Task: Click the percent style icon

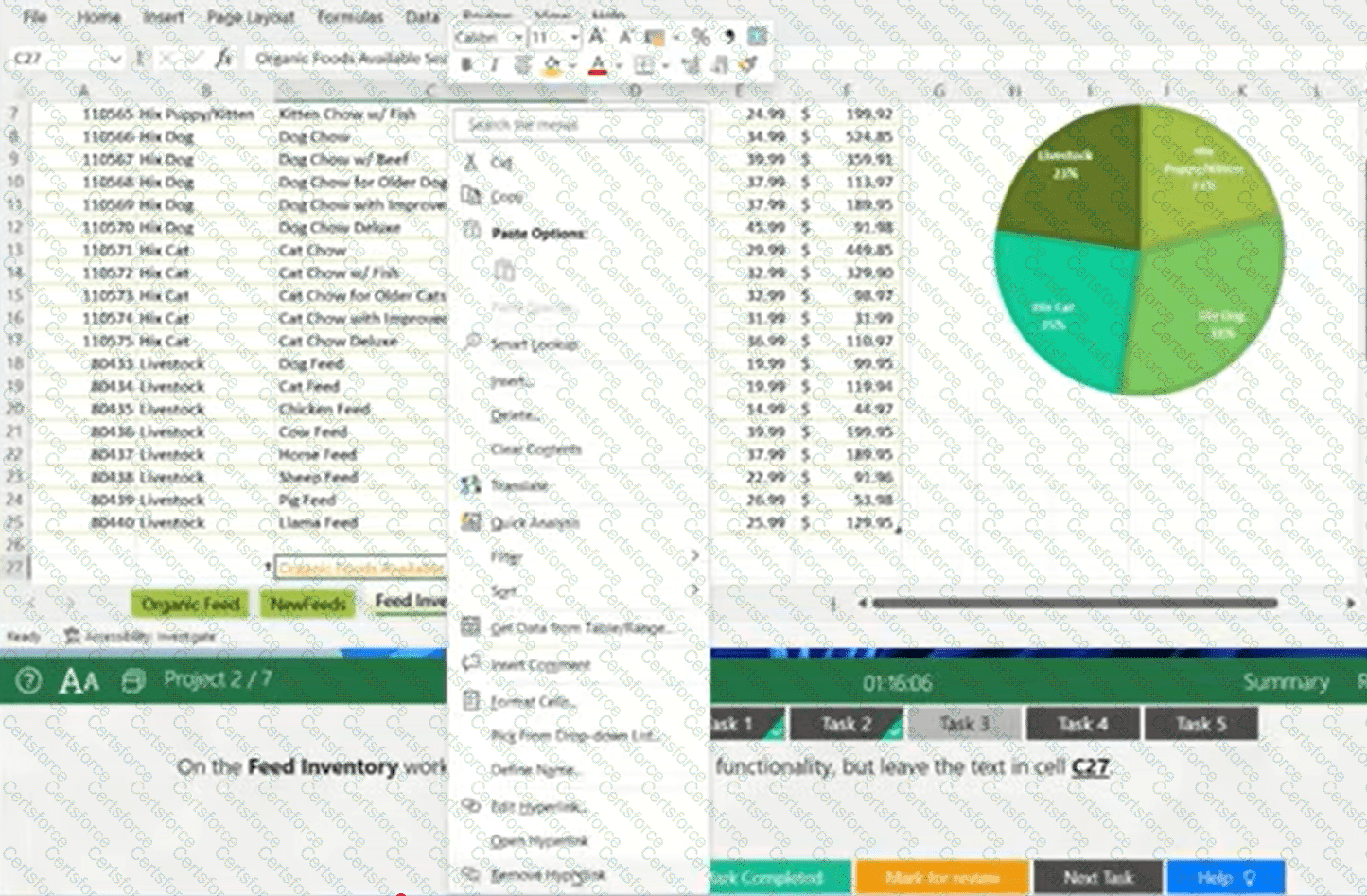Action: (x=700, y=37)
